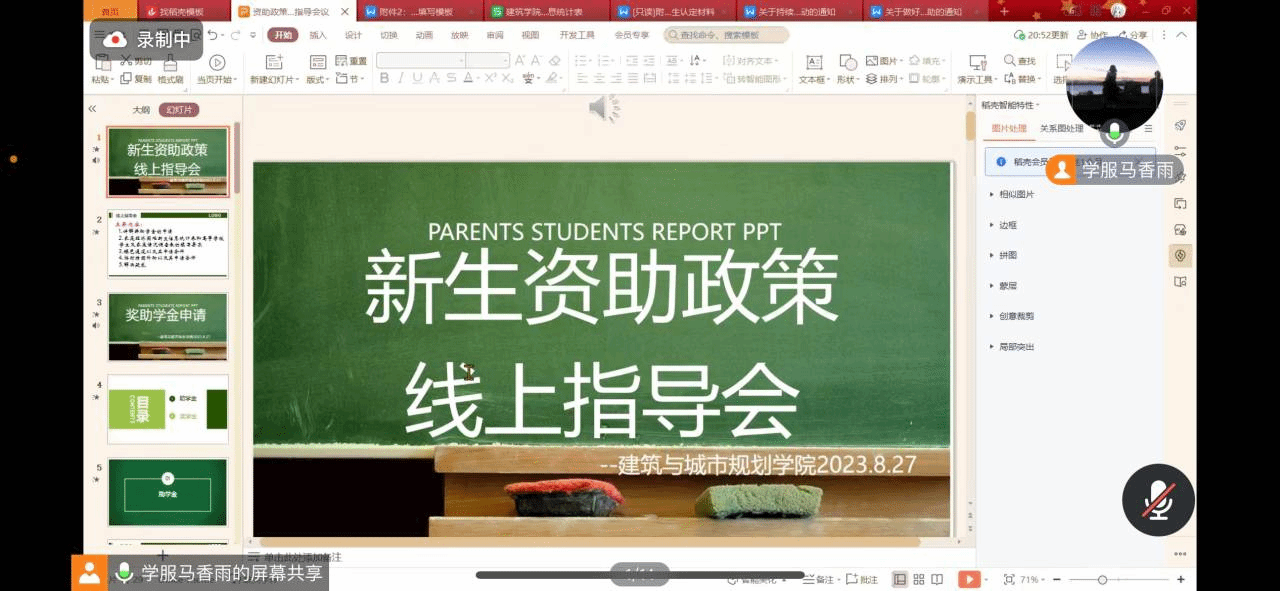Toggle Reading view in the status bar

click(x=937, y=579)
